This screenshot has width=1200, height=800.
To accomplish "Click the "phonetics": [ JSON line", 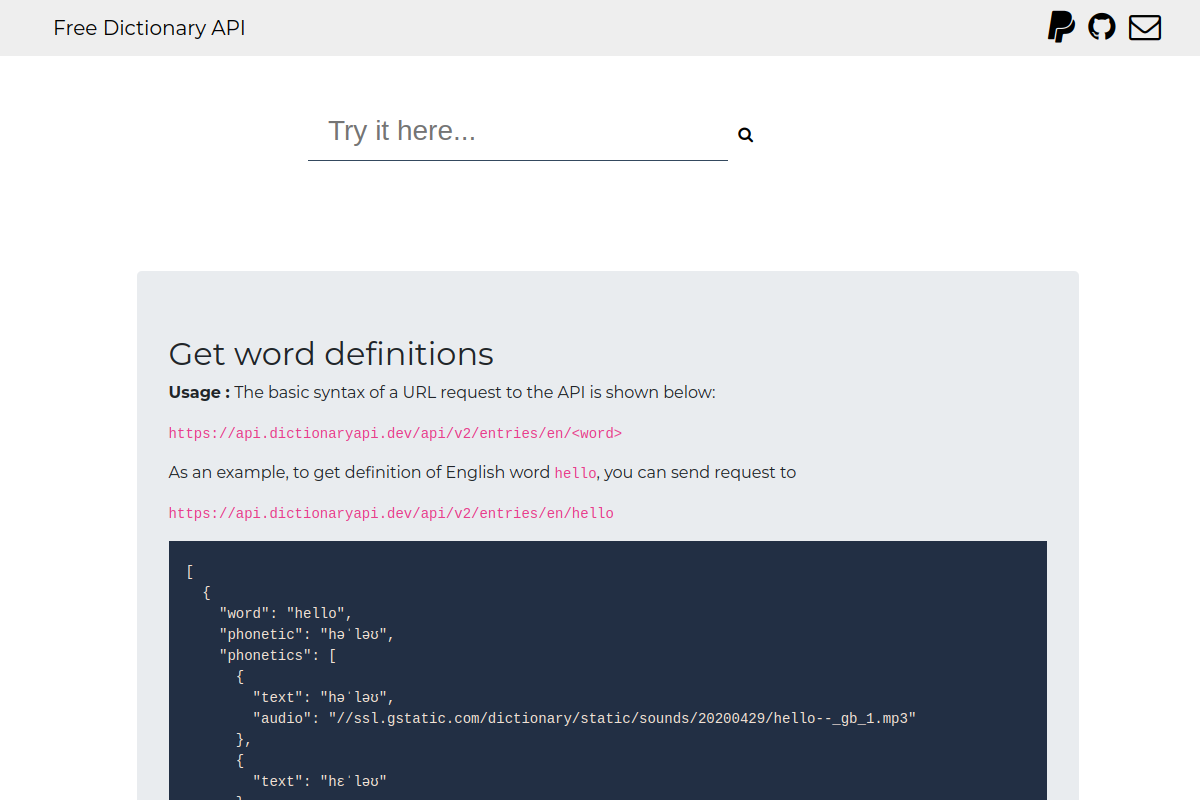I will pyautogui.click(x=277, y=655).
